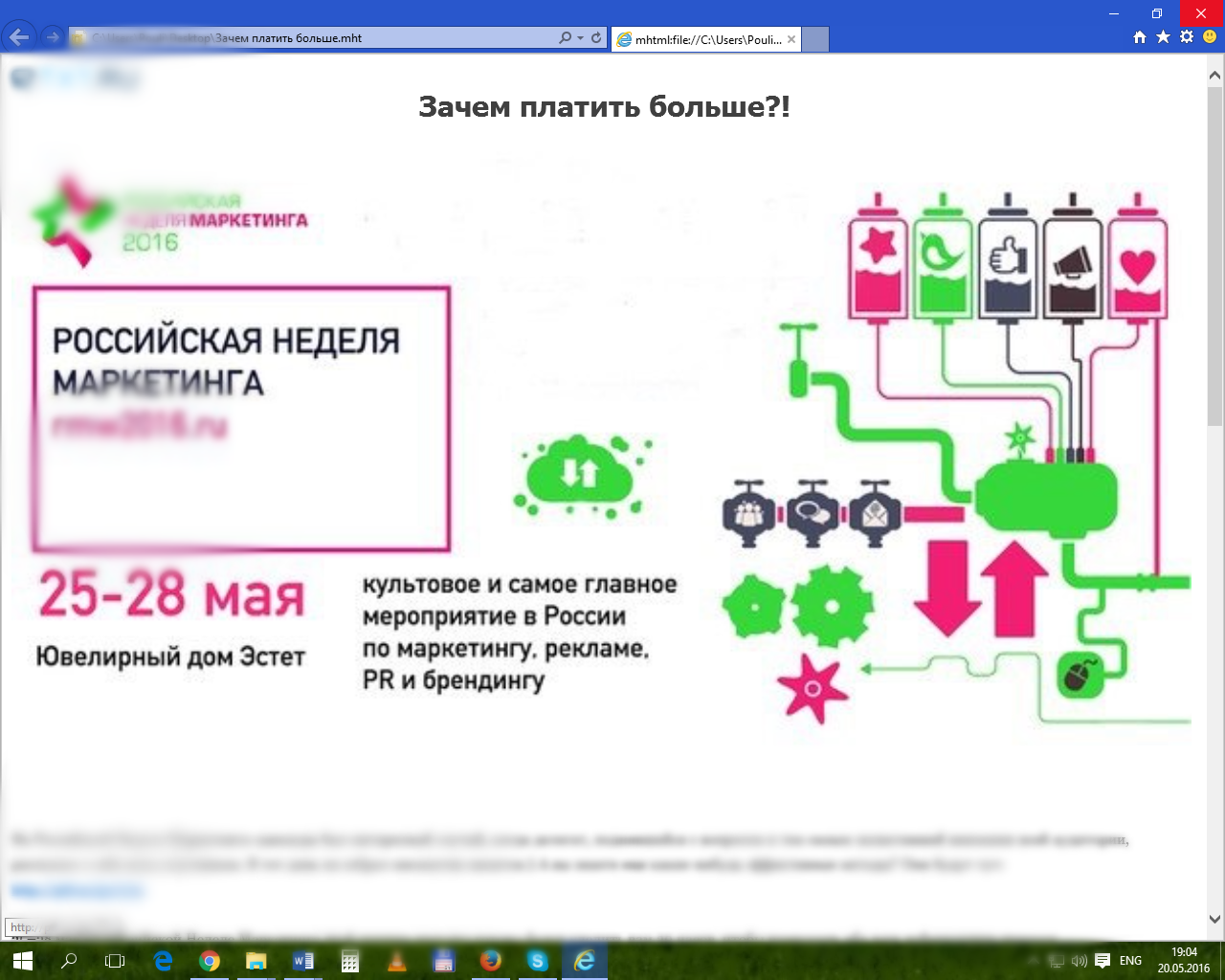Launch Google Chrome from the taskbar
1225x980 pixels.
[209, 960]
